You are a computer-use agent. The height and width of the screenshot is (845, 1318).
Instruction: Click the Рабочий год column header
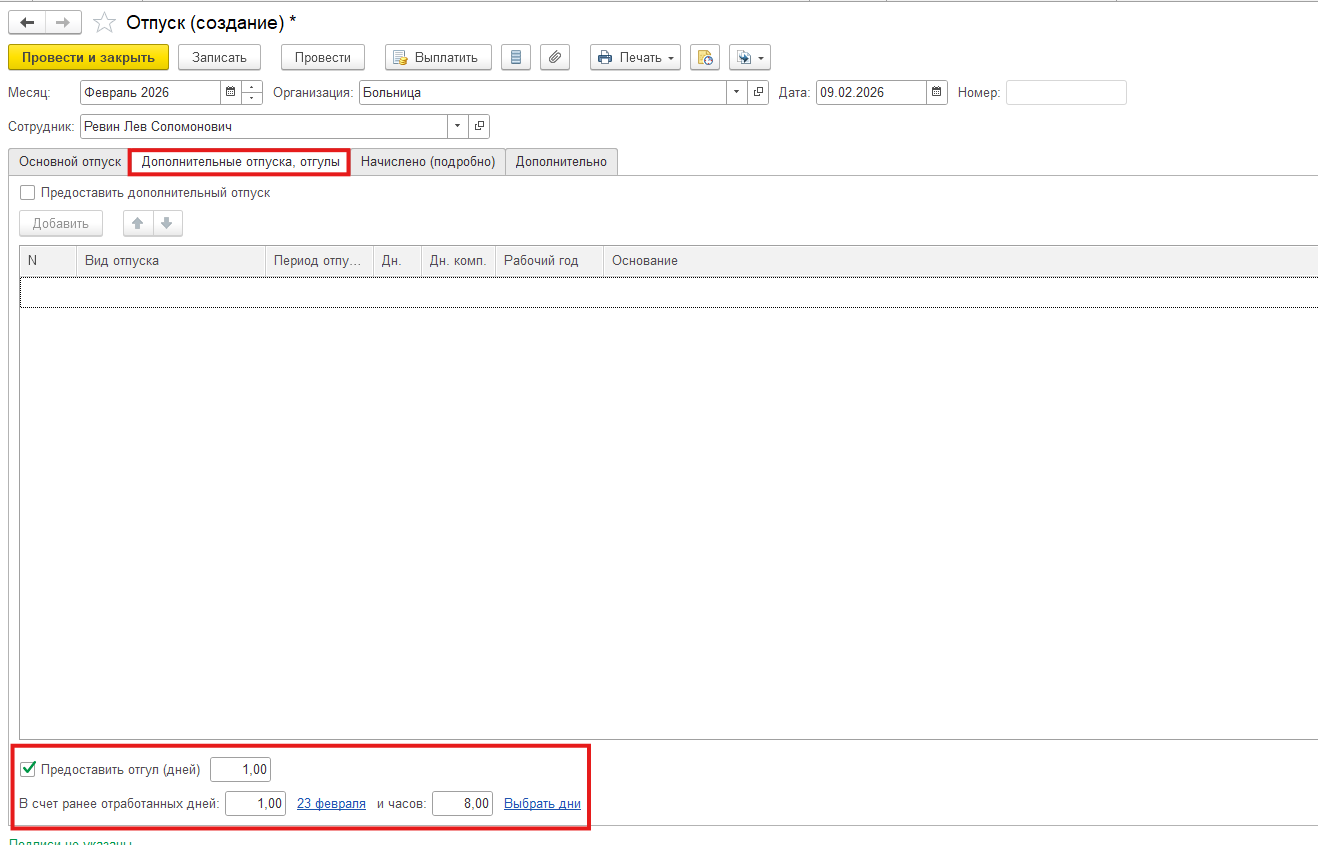pyautogui.click(x=549, y=261)
